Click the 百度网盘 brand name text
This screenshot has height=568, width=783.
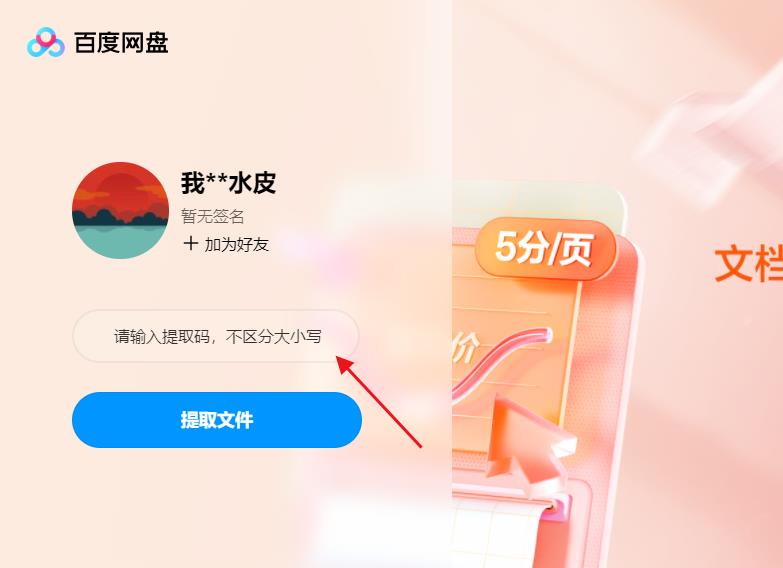point(121,42)
